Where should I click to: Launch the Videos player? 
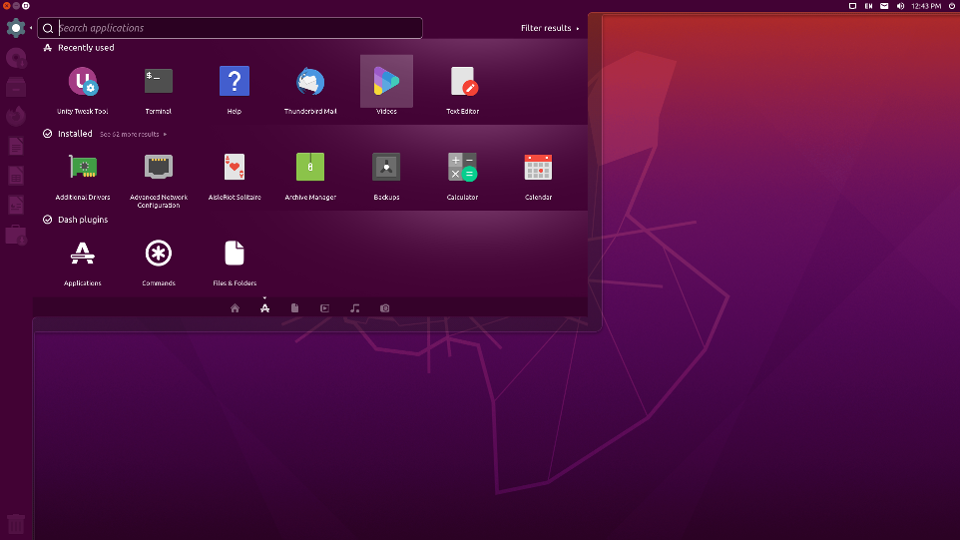click(386, 89)
